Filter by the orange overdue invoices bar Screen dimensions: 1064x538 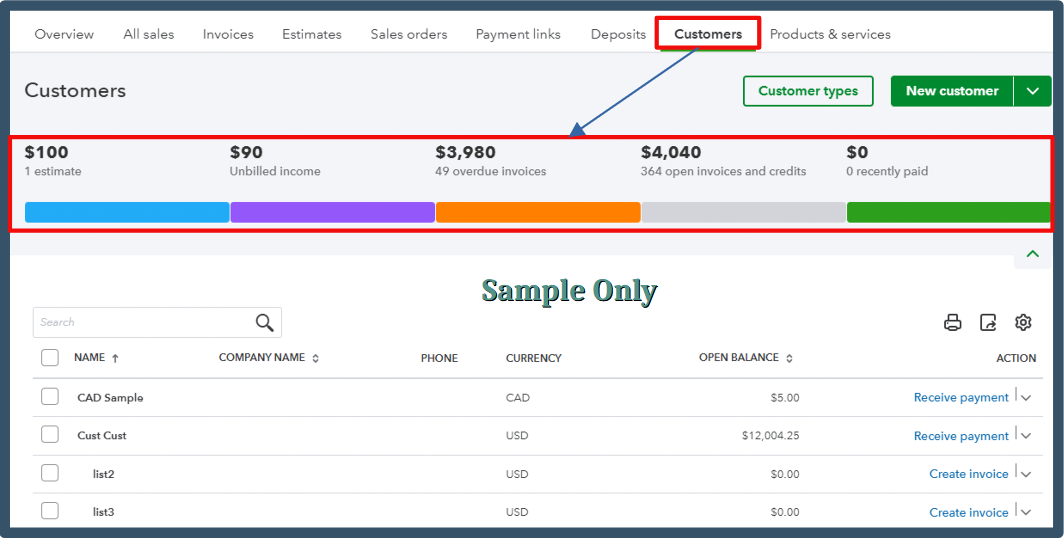pyautogui.click(x=538, y=212)
